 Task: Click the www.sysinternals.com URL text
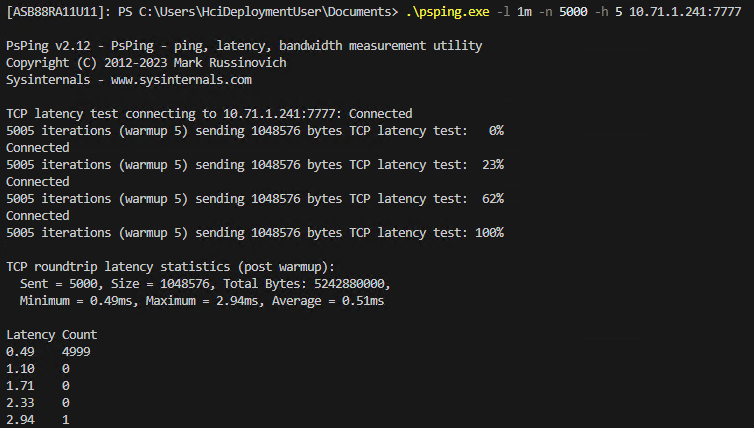pos(181,80)
